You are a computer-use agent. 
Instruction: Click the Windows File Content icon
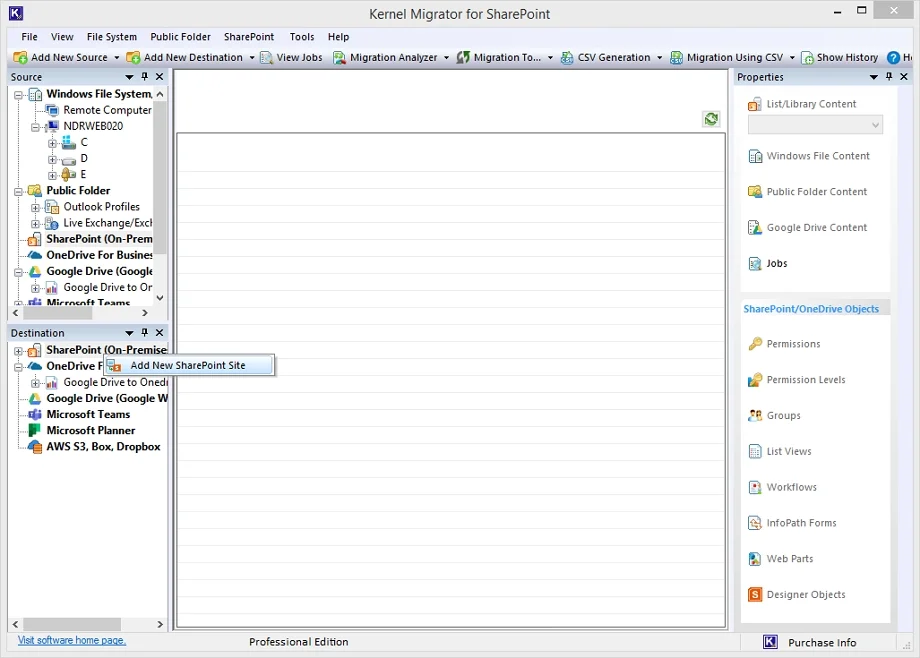click(755, 156)
